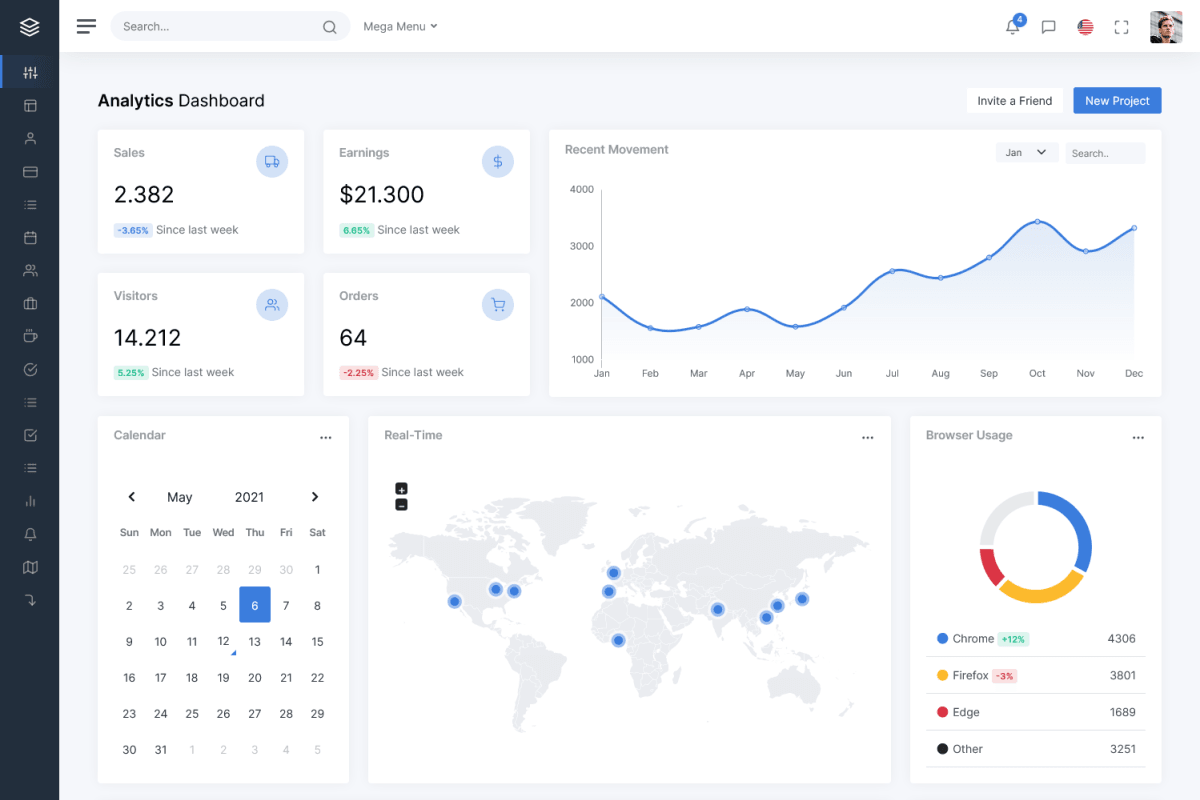Click the red Edge segment of the donut chart

[990, 568]
